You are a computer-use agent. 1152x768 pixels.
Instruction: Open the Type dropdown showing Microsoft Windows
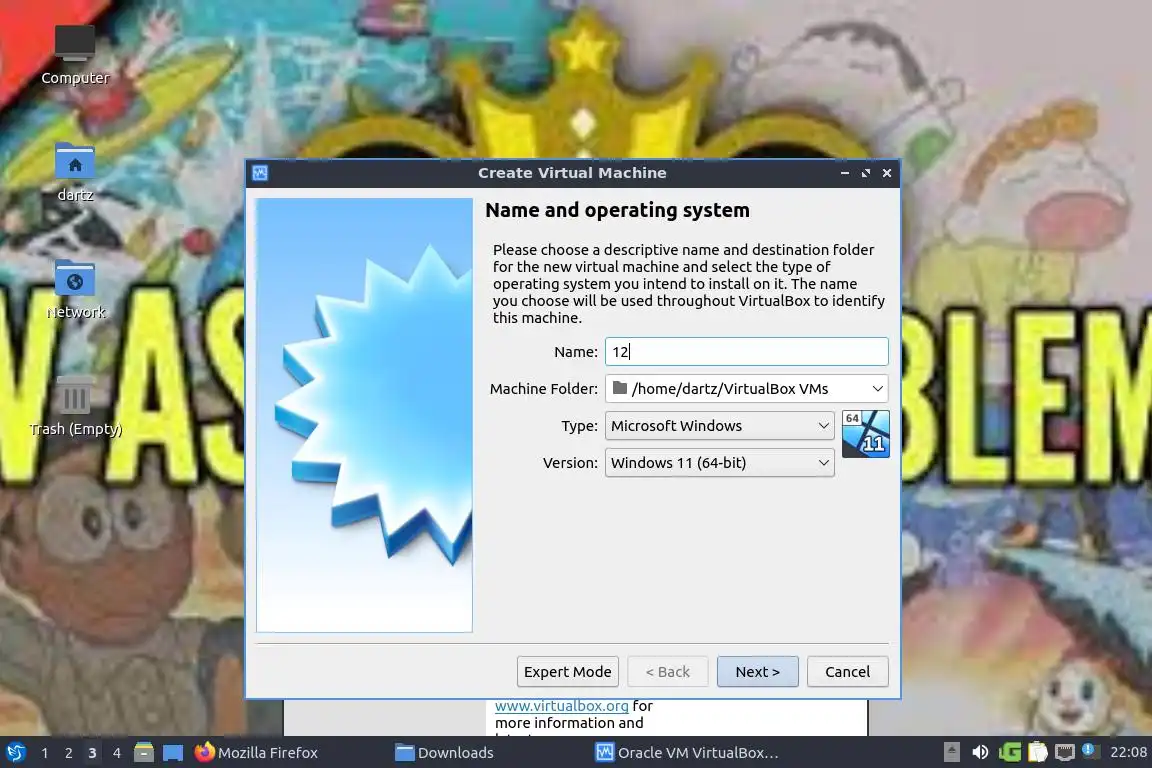point(719,426)
